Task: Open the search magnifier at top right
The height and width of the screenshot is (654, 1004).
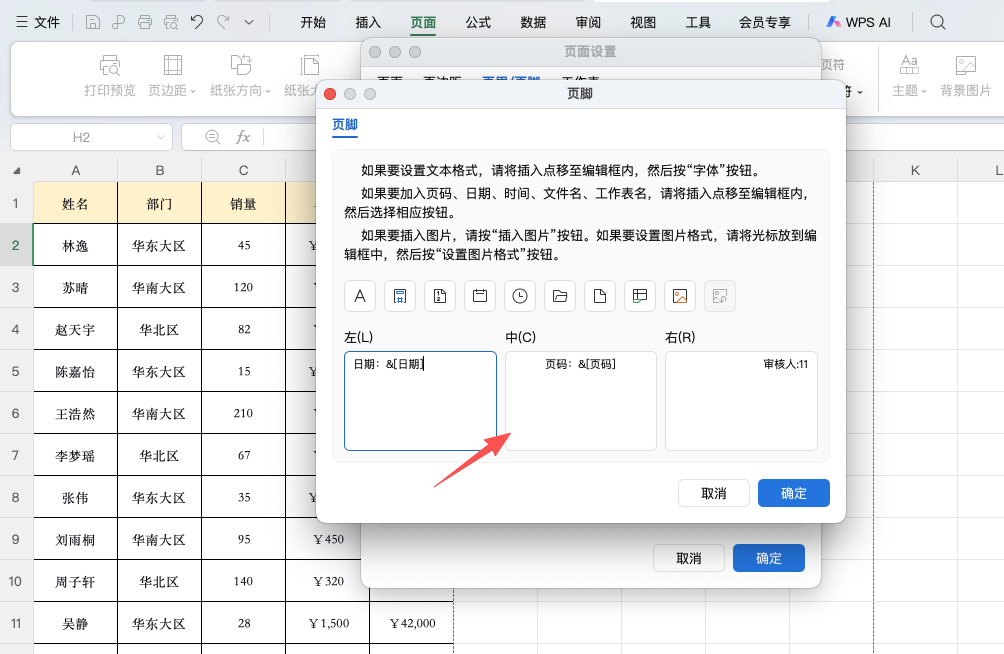Action: [x=938, y=22]
